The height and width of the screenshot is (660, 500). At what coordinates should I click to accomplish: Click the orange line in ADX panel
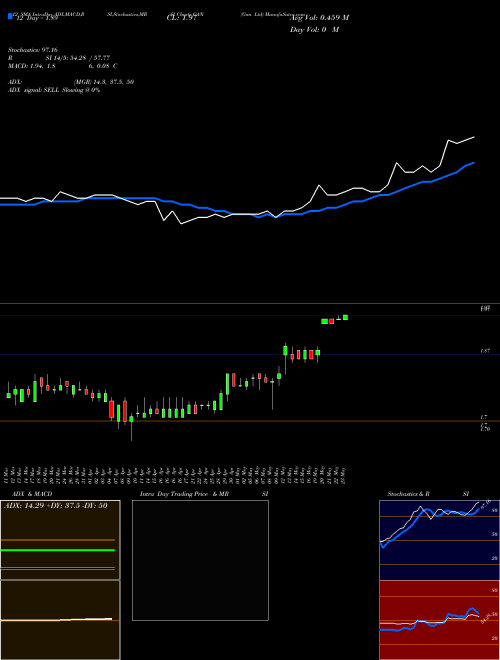(x=58, y=540)
